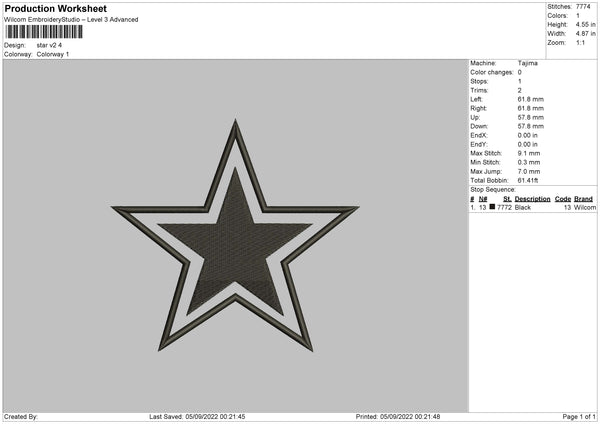Click the 'Description' column header
Image resolution: width=600 pixels, height=424 pixels.
[532, 199]
